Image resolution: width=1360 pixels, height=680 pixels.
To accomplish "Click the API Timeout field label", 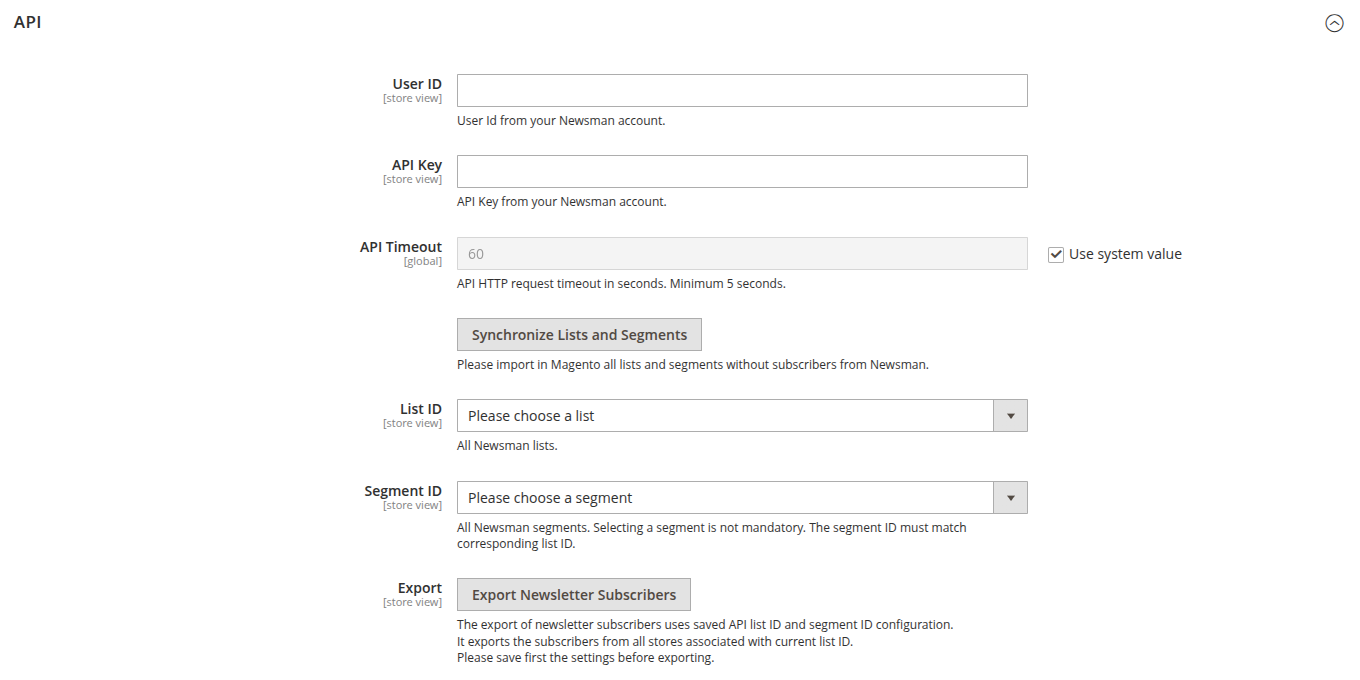I will (400, 247).
